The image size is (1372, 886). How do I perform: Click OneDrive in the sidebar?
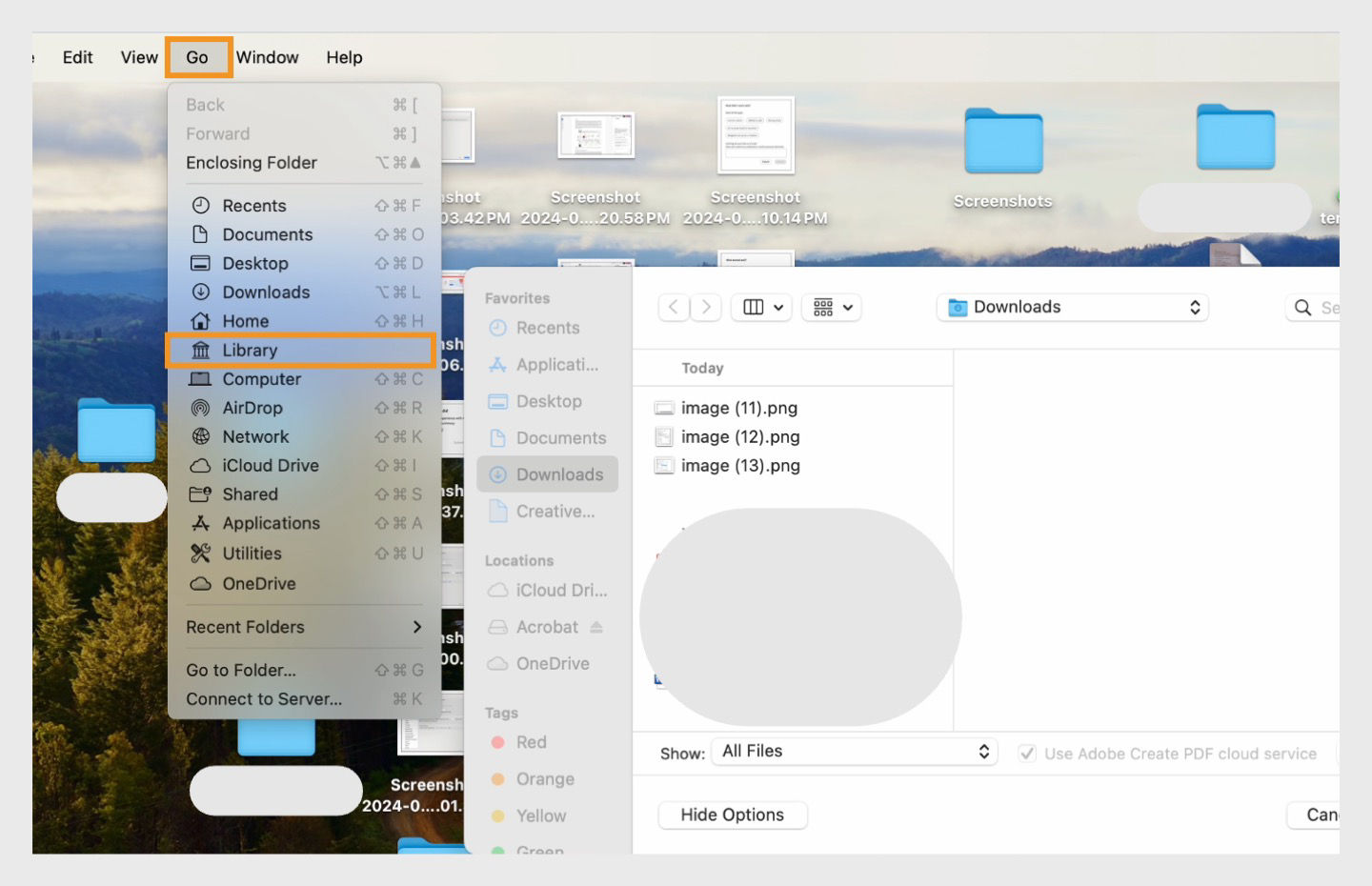(x=555, y=663)
